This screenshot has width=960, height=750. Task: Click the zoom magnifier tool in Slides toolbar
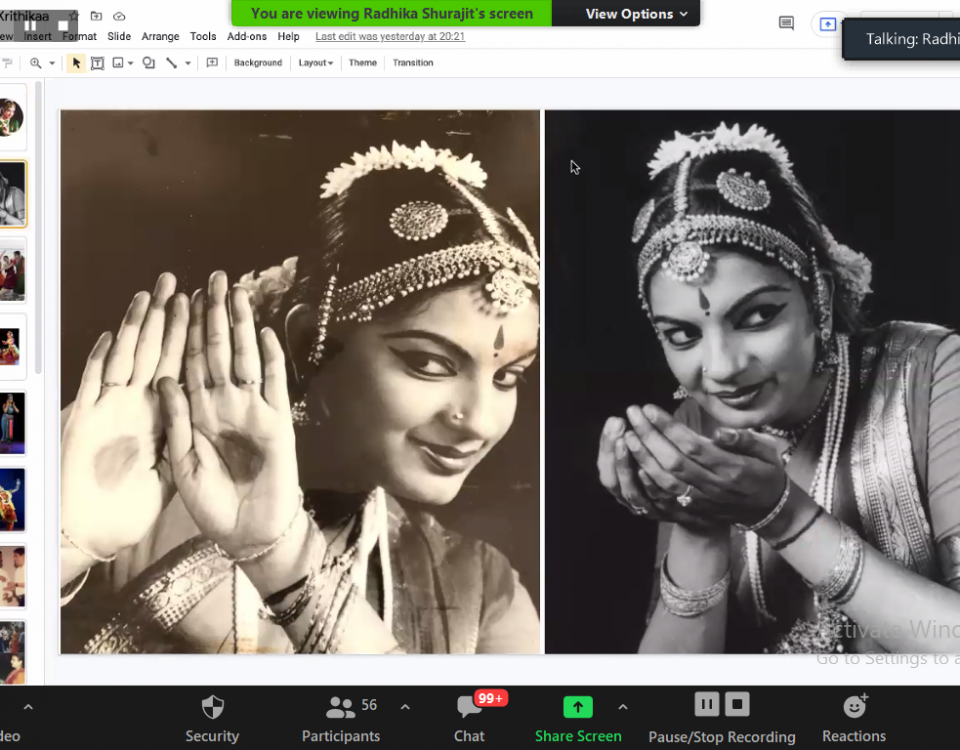point(36,63)
